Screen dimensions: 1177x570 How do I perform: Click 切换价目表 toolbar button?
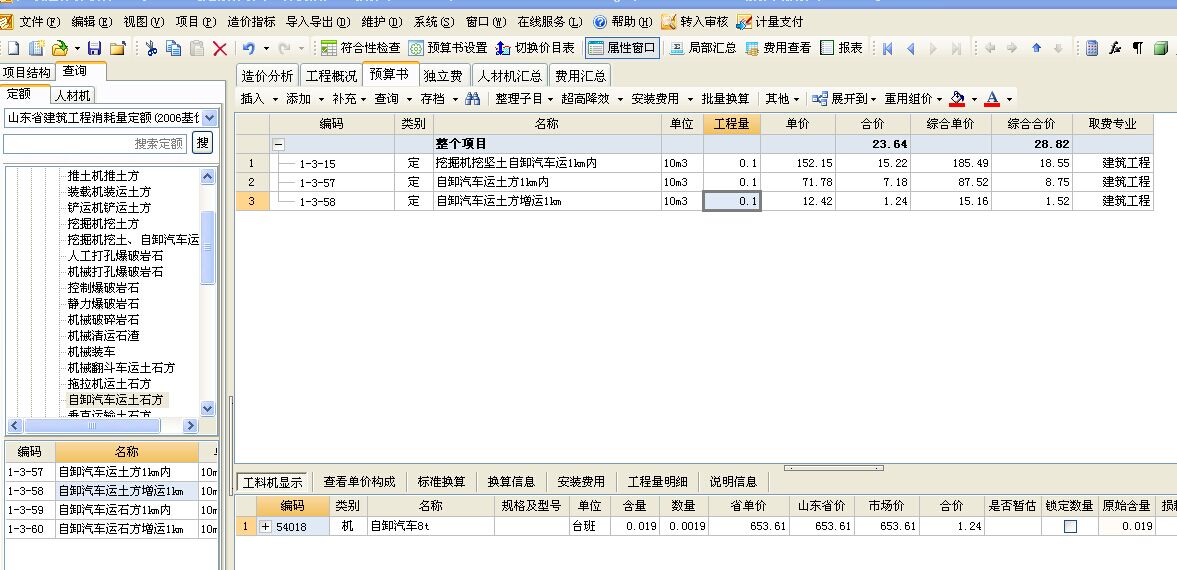tap(535, 48)
